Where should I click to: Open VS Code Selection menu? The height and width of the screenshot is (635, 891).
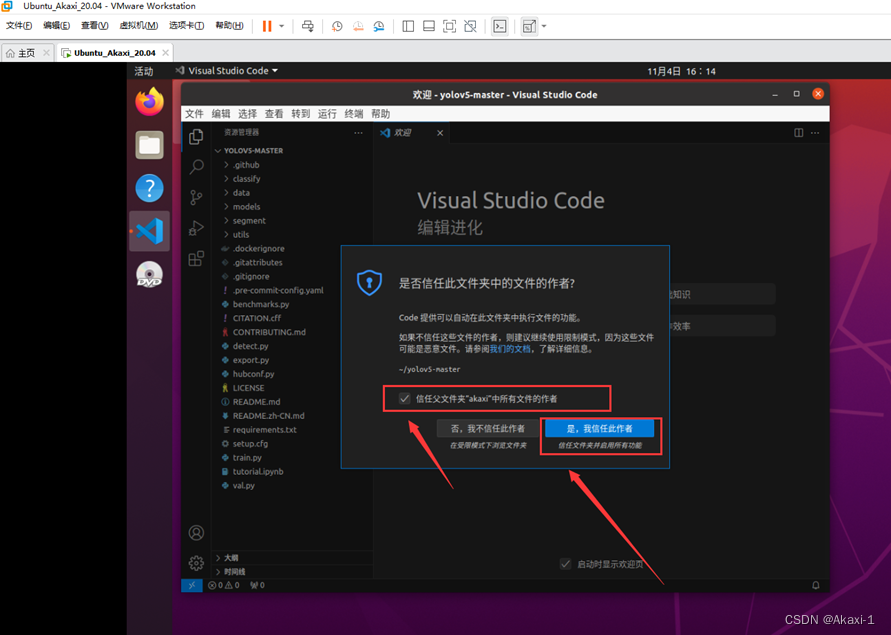(247, 114)
